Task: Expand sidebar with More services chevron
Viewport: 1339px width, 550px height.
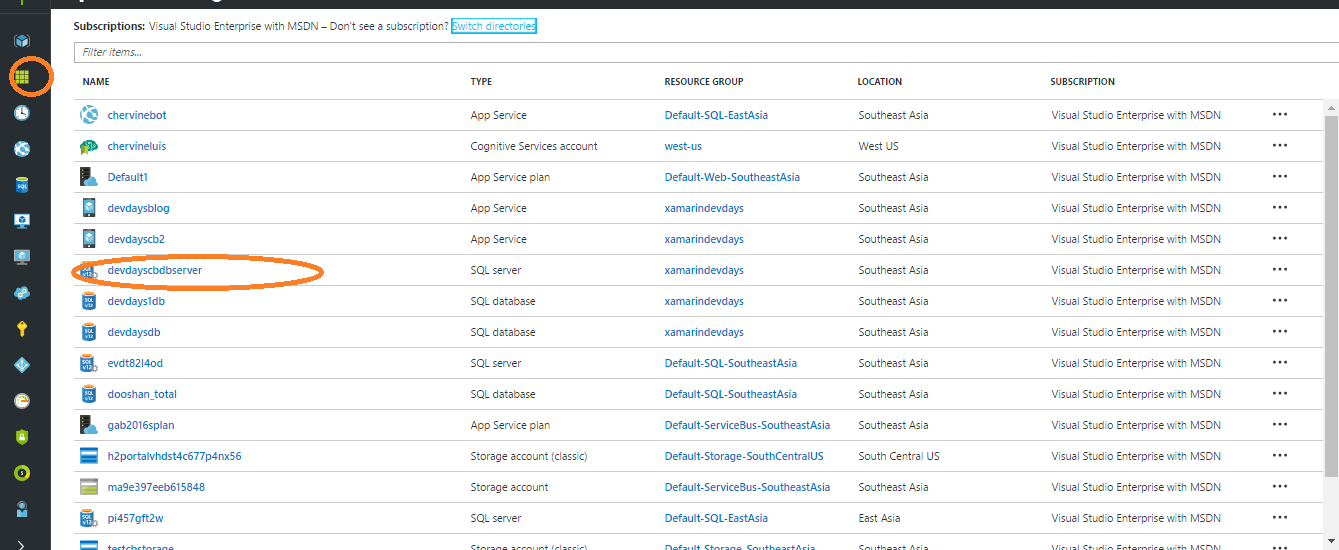Action: pyautogui.click(x=22, y=544)
